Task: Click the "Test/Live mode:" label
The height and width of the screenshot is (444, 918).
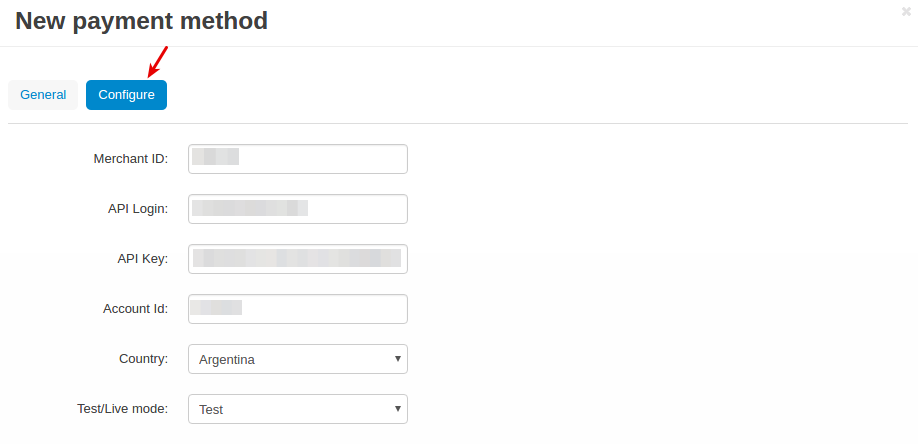Action: point(122,408)
